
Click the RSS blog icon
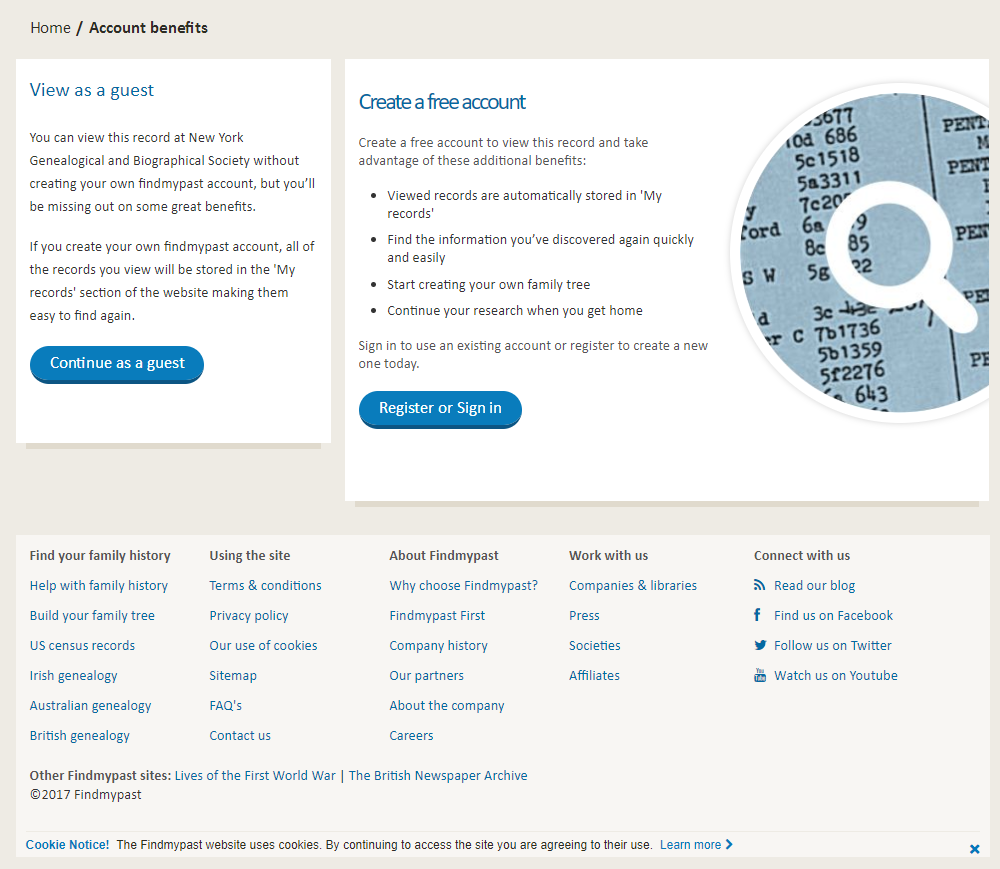coord(760,586)
